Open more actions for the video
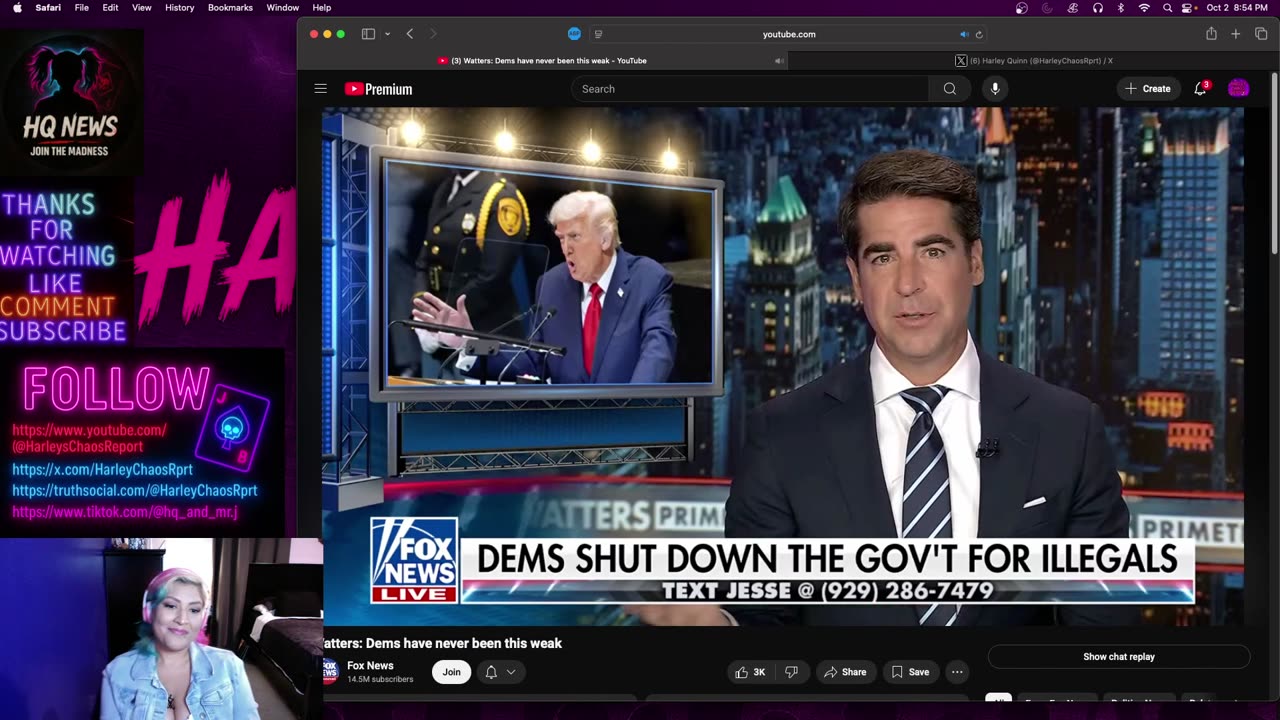 (x=957, y=672)
